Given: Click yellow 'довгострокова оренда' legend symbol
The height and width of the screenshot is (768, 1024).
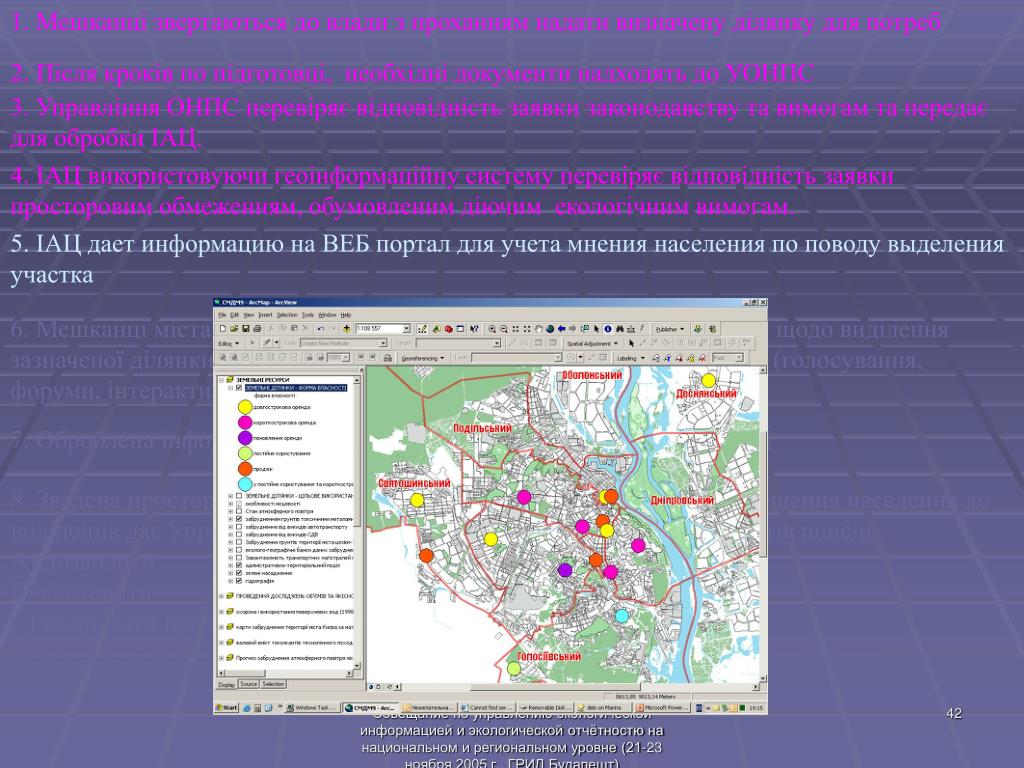Looking at the screenshot, I should pyautogui.click(x=246, y=407).
